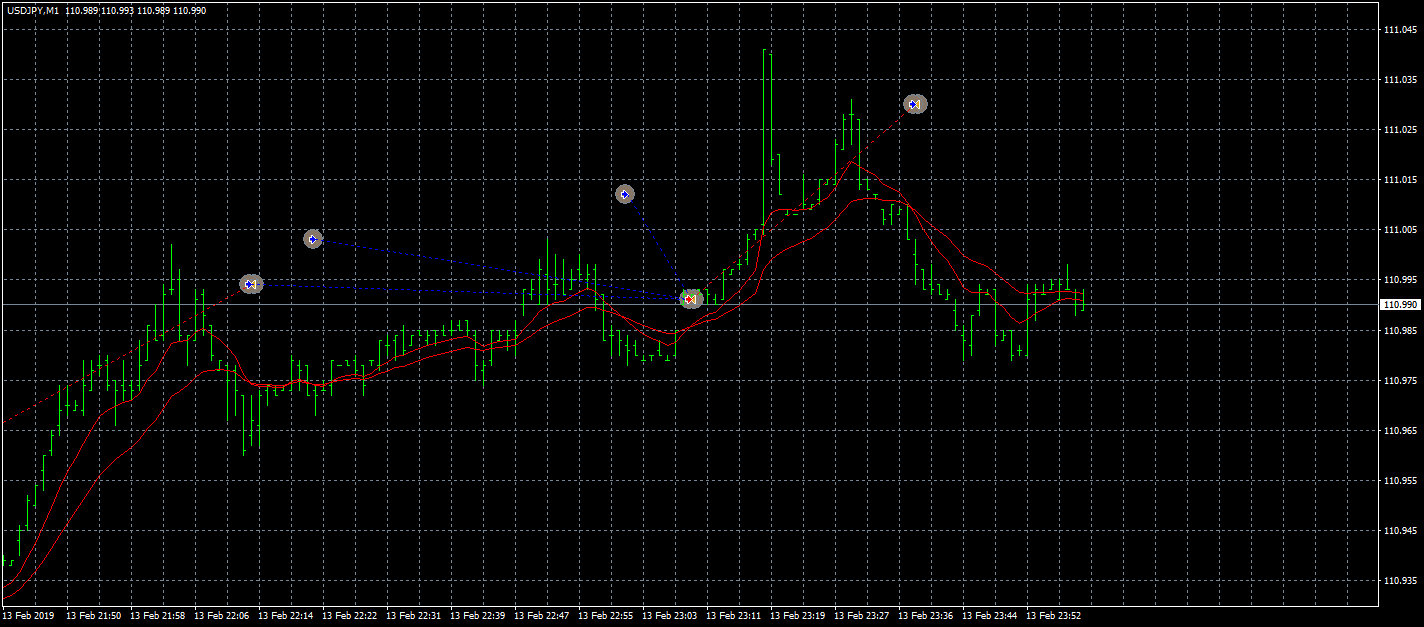
Task: Click the '13 Feb 22:06' time label
Action: click(221, 616)
